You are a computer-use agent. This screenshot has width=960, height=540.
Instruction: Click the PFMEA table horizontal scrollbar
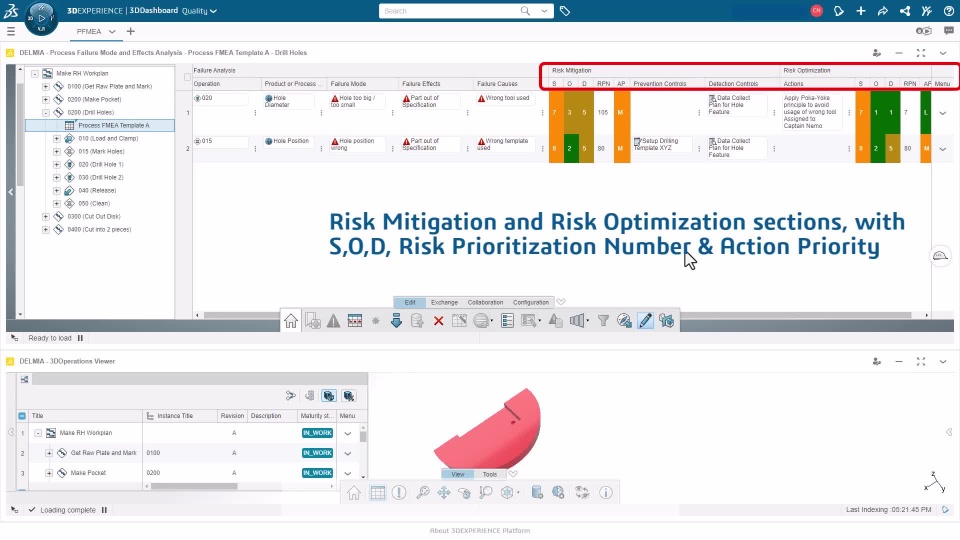(x=556, y=315)
